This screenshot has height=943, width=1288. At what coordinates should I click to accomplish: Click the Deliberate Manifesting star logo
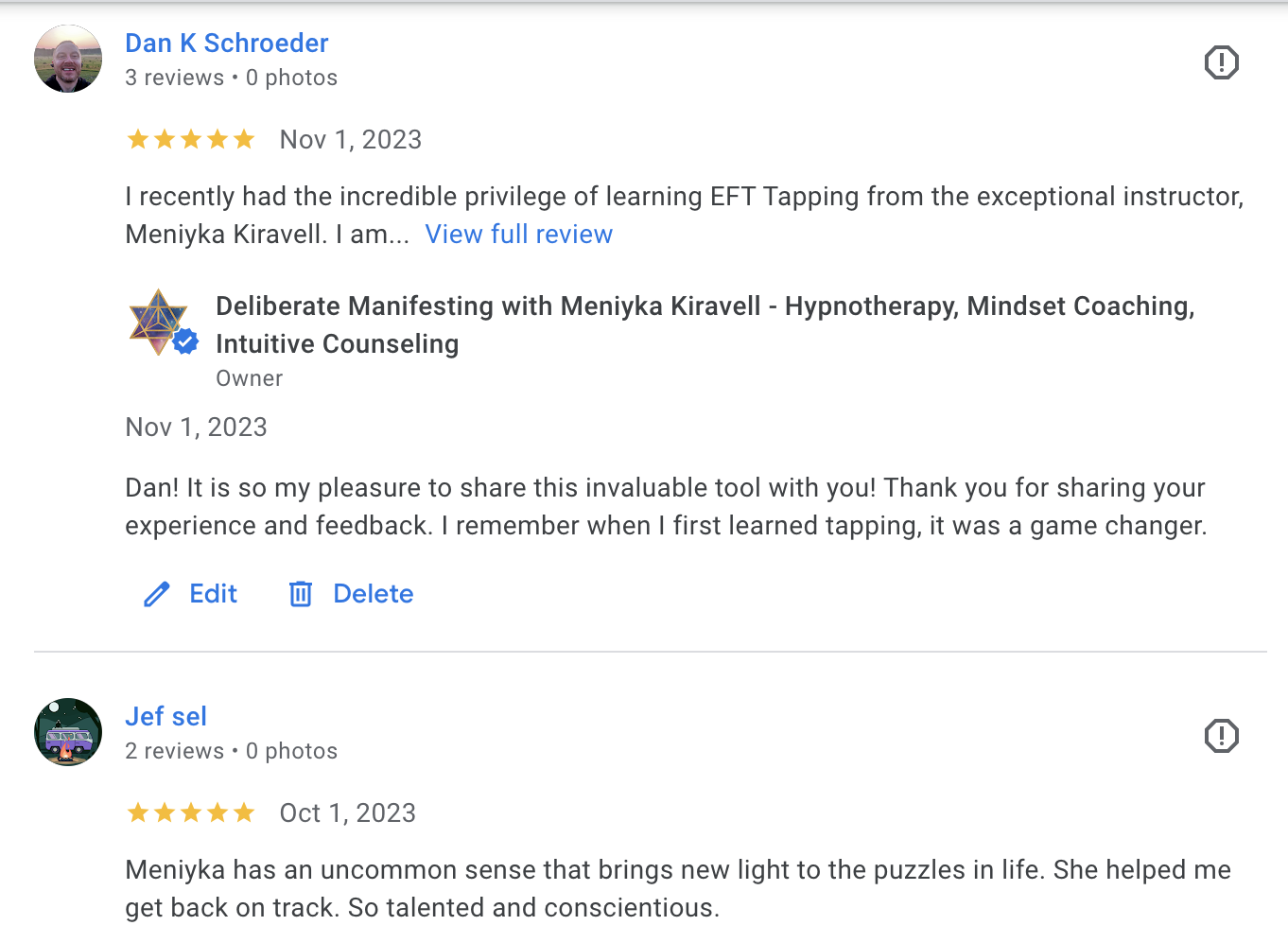(x=156, y=320)
